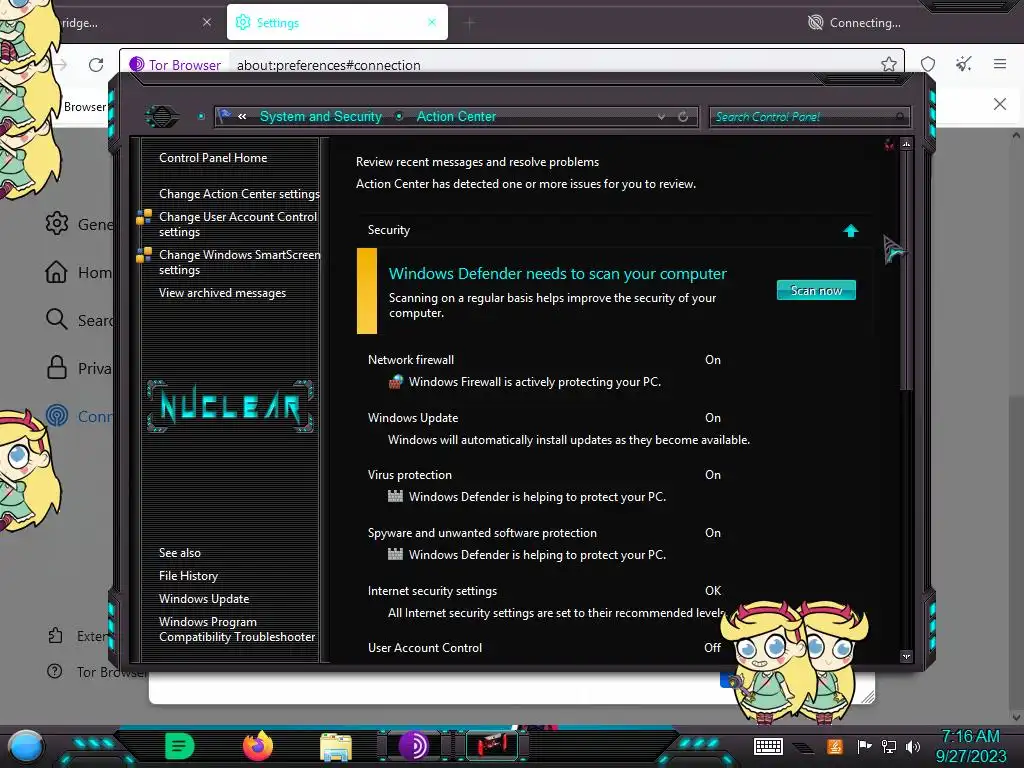Click the Action Center scrollbar up arrow

[x=906, y=144]
